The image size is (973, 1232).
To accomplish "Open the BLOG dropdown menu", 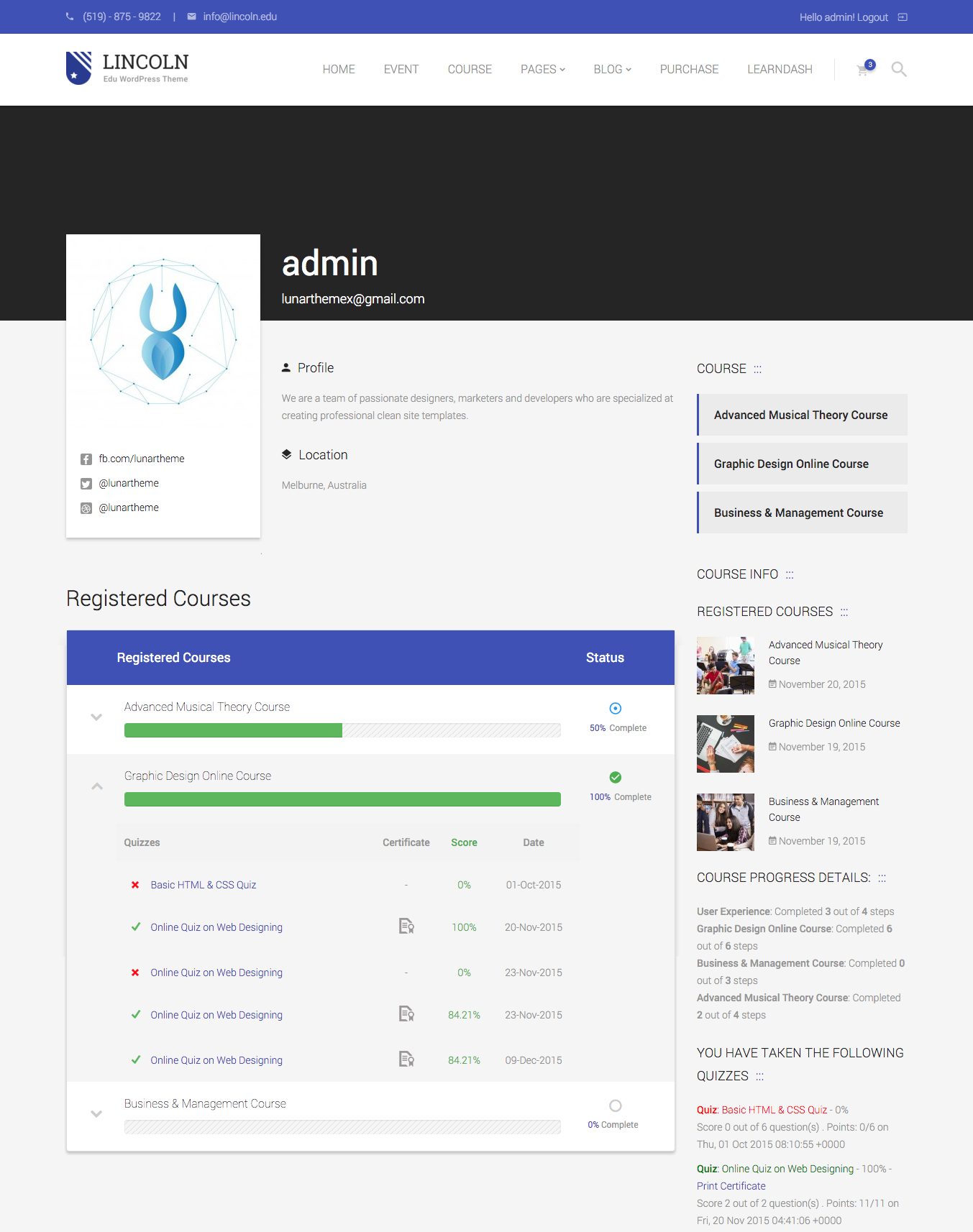I will pos(613,69).
